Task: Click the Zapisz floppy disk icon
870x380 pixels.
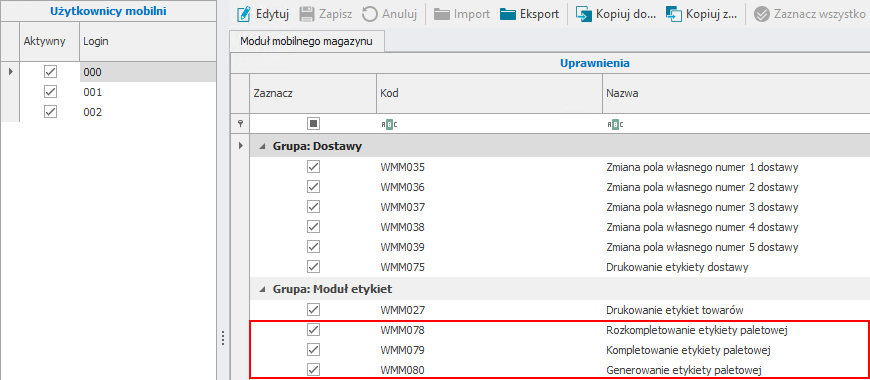Action: coord(306,14)
